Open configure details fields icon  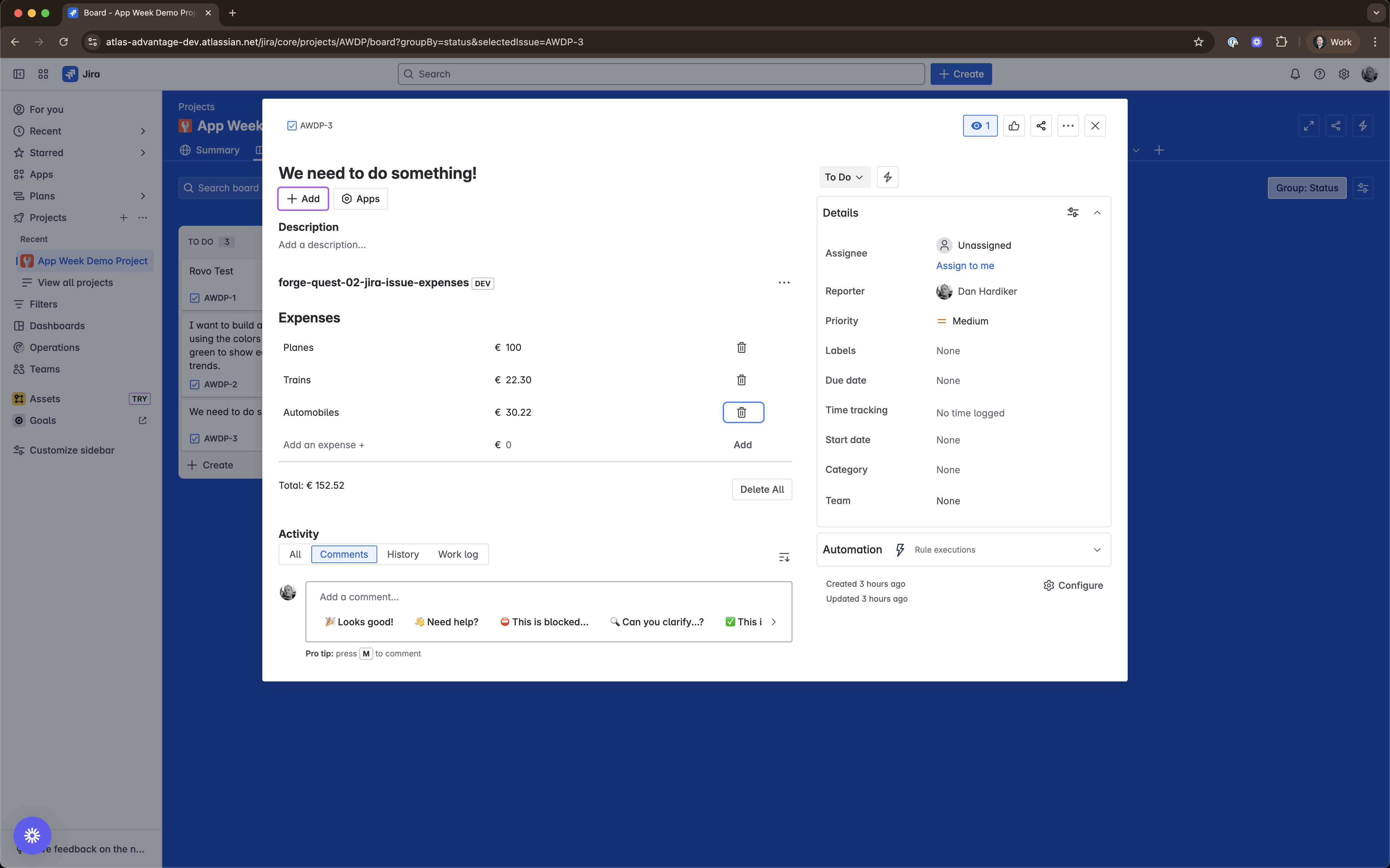coord(1073,212)
